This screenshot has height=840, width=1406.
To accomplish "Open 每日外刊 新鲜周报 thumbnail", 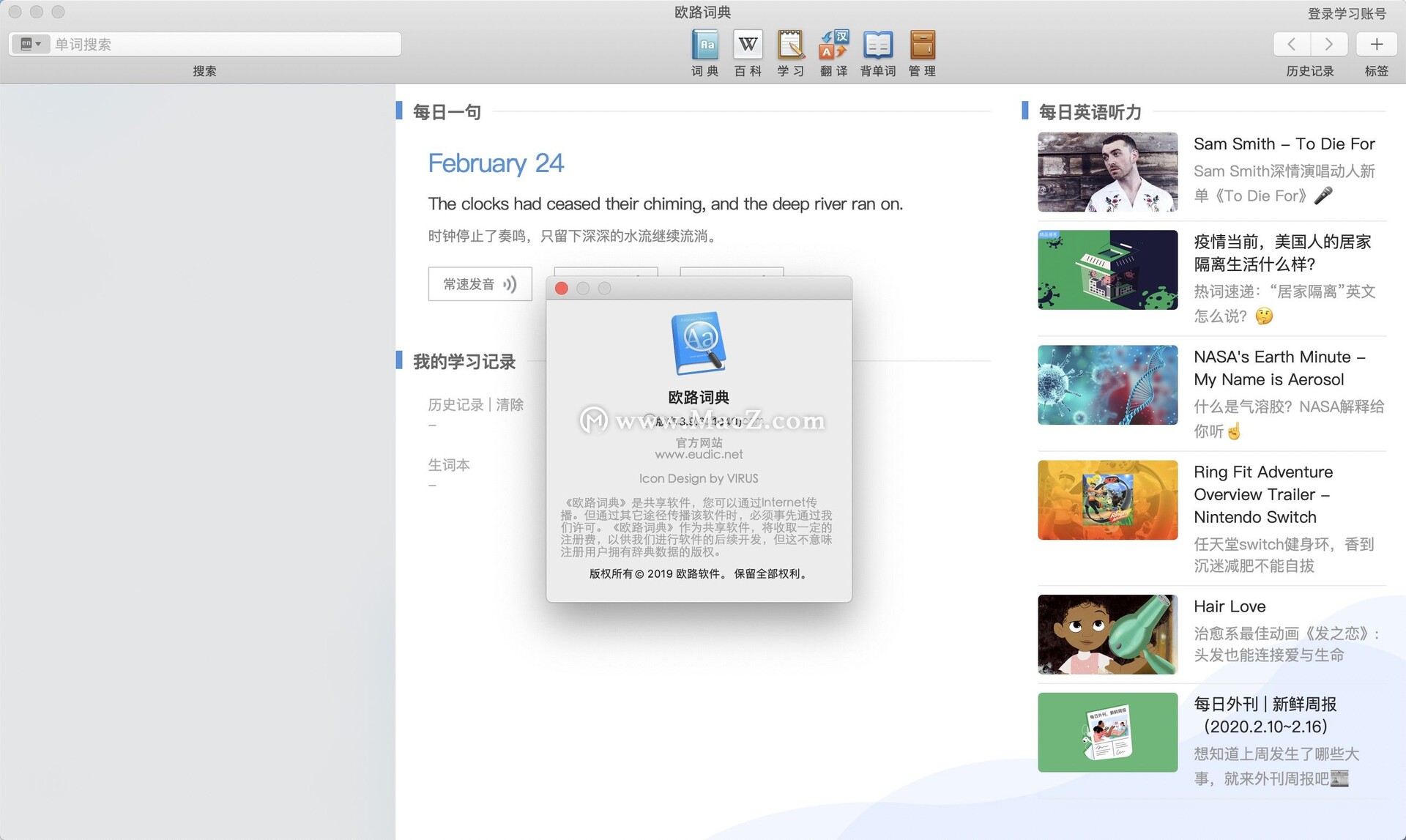I will [x=1107, y=732].
